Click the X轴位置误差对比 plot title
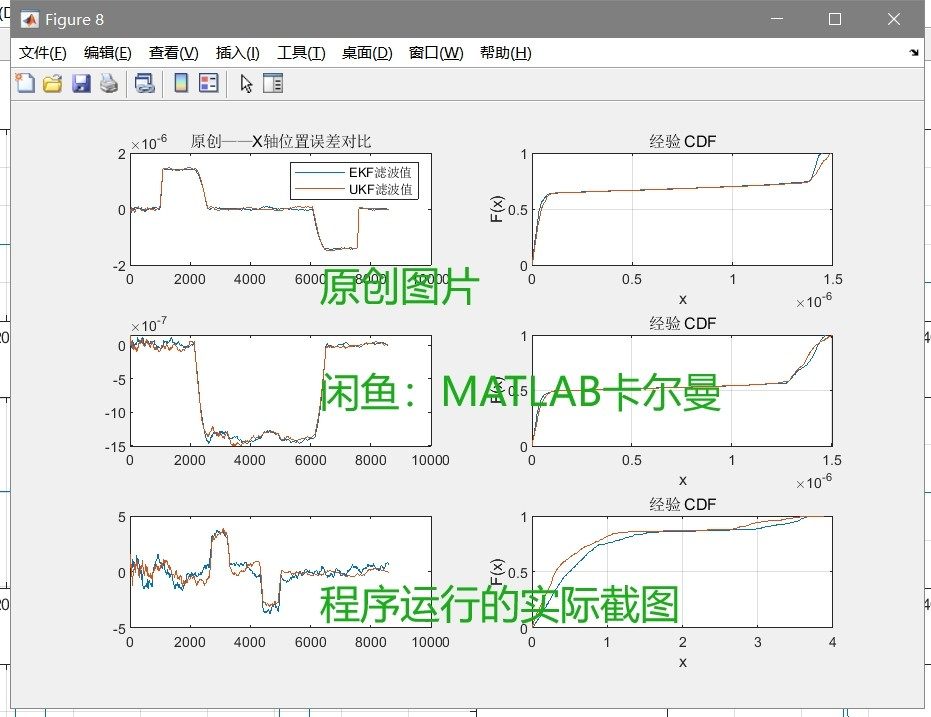 [281, 141]
